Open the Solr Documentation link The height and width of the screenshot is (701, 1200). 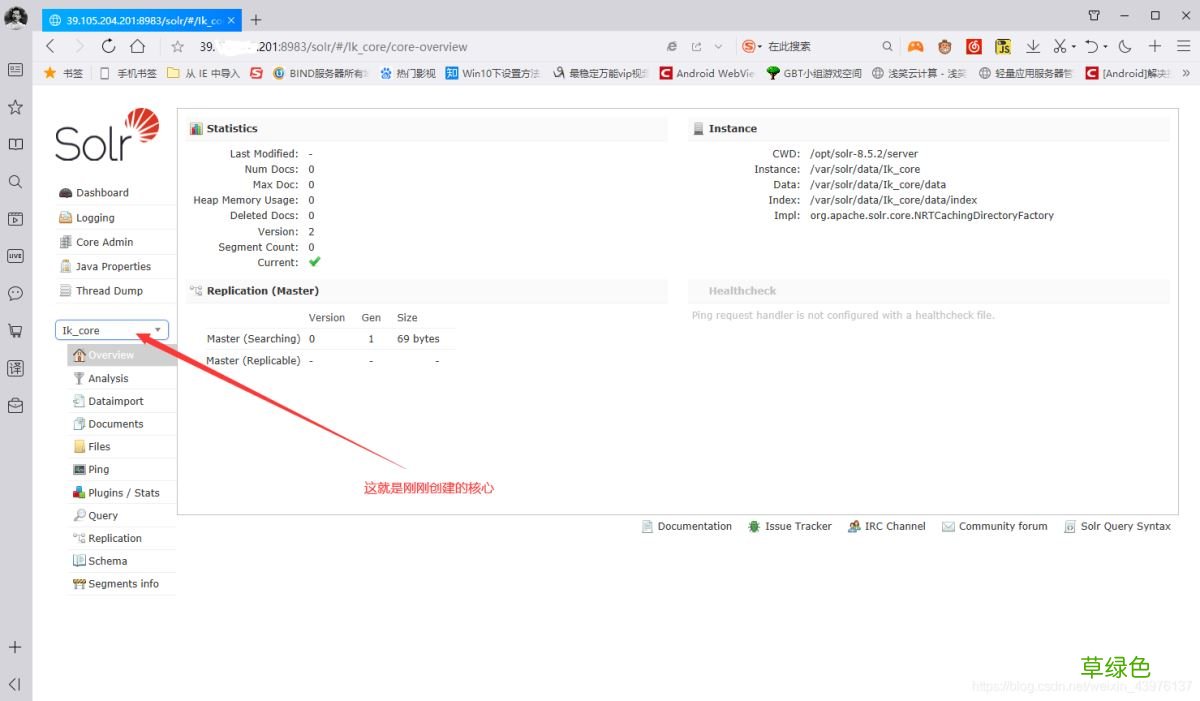coord(693,526)
